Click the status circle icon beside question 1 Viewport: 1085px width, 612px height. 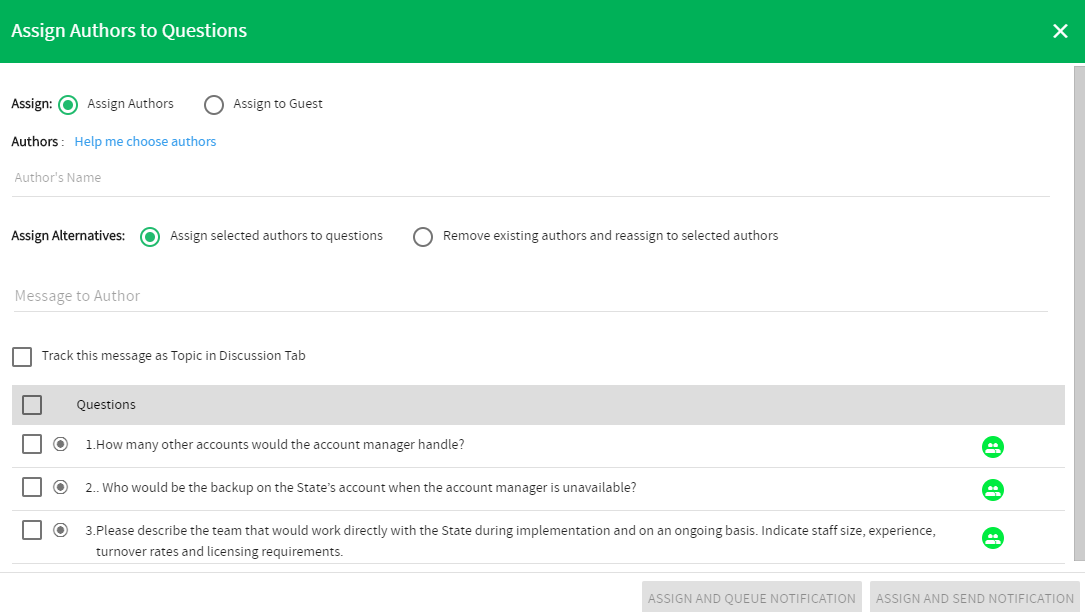tap(60, 444)
